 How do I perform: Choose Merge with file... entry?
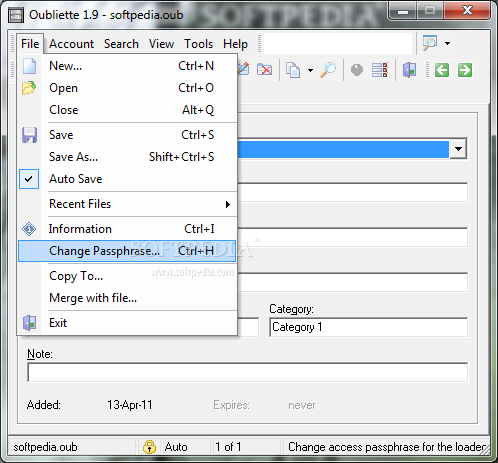128,298
